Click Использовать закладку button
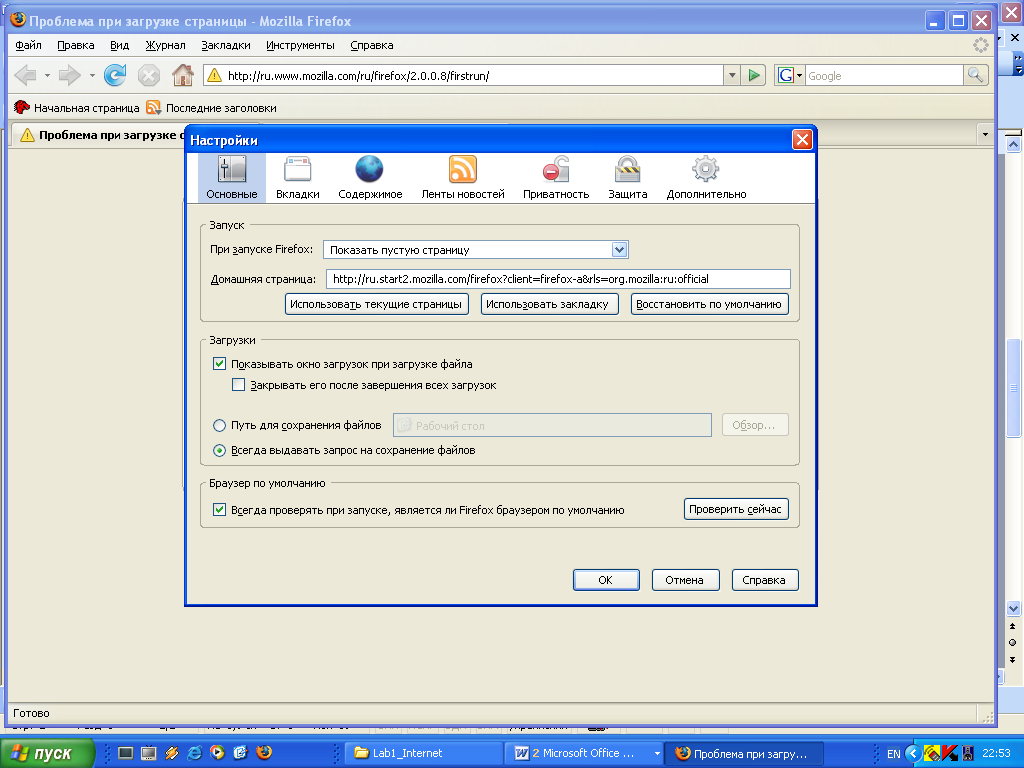1024x768 pixels. 549,304
